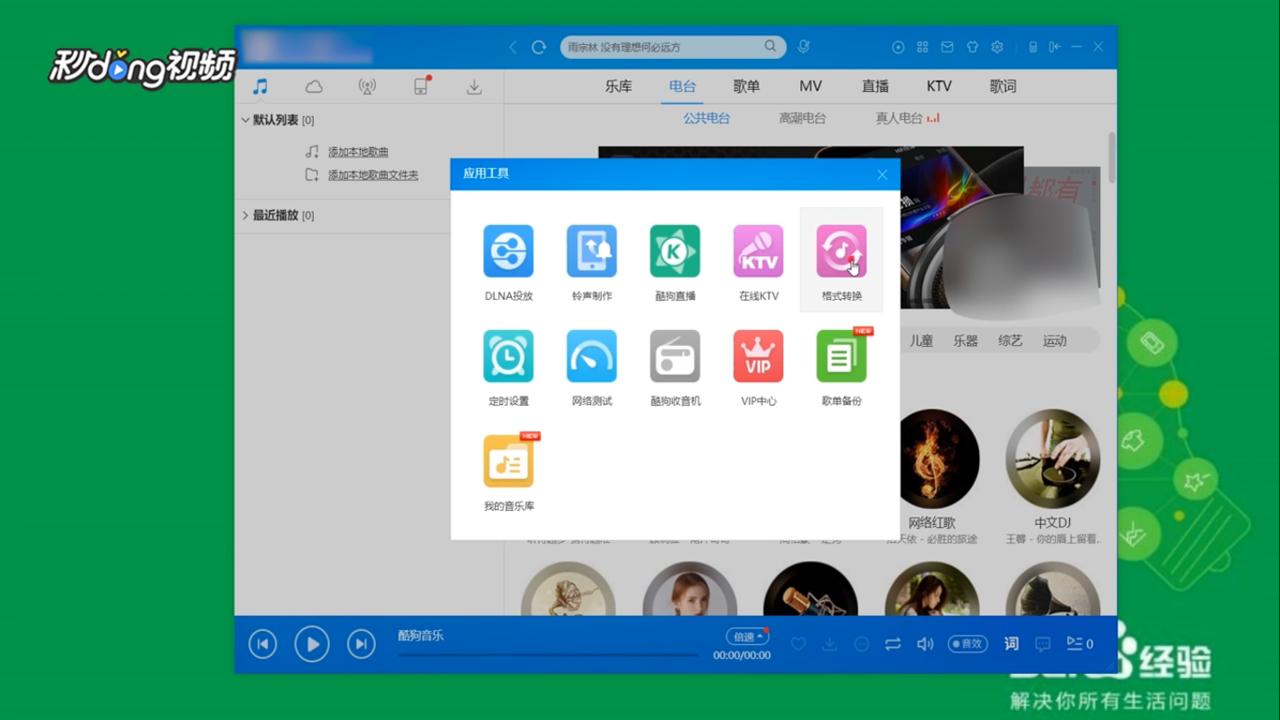The height and width of the screenshot is (720, 1280).
Task: Switch to the 乐库 tab
Action: pyautogui.click(x=619, y=86)
